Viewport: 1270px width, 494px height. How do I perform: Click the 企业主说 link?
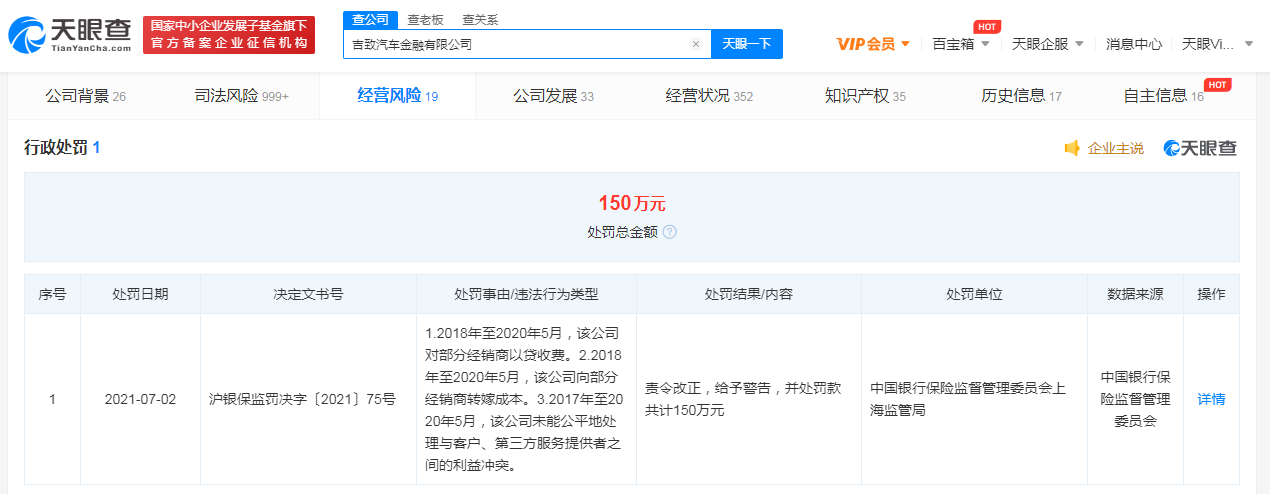(x=1115, y=148)
